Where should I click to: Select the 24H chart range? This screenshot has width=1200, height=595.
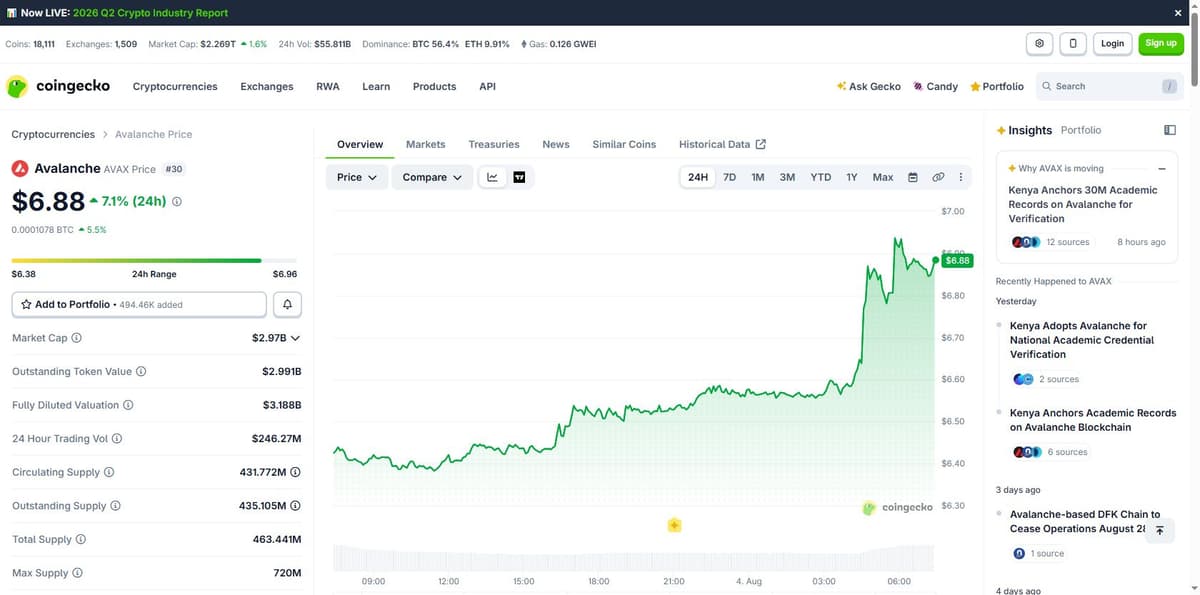pyautogui.click(x=698, y=177)
